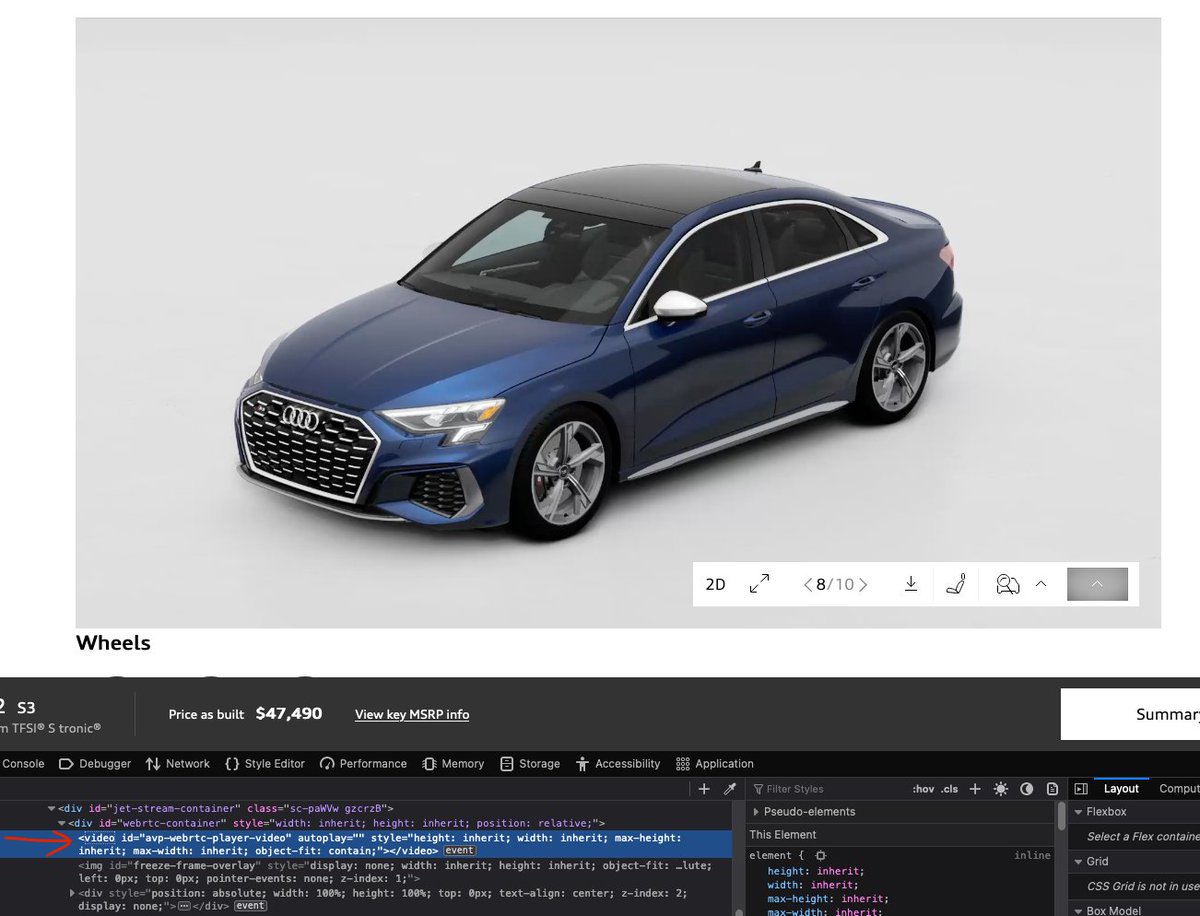Toggle the .cls class panel
Screen dimensions: 1200x916
point(949,789)
